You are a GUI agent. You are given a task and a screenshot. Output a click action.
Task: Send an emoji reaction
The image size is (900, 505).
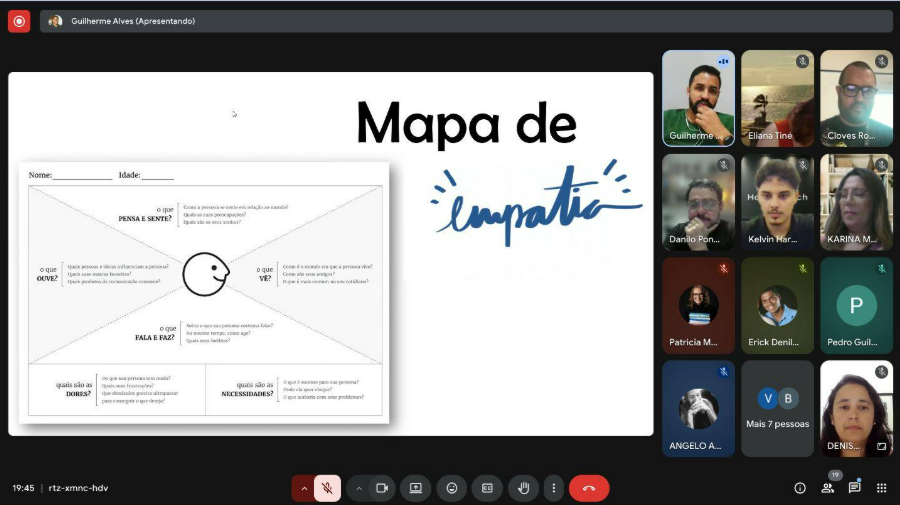pyautogui.click(x=452, y=488)
